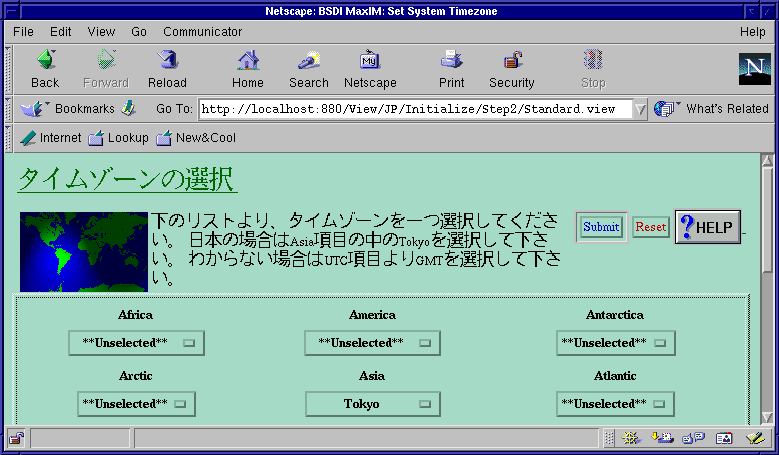The image size is (779, 455).
Task: Open Composer from the component bar
Action: pos(755,438)
